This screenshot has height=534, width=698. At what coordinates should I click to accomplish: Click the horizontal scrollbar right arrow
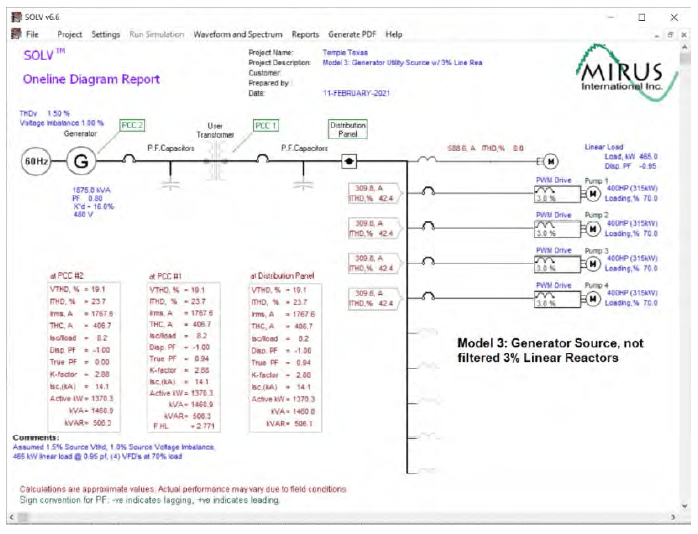pyautogui.click(x=671, y=516)
